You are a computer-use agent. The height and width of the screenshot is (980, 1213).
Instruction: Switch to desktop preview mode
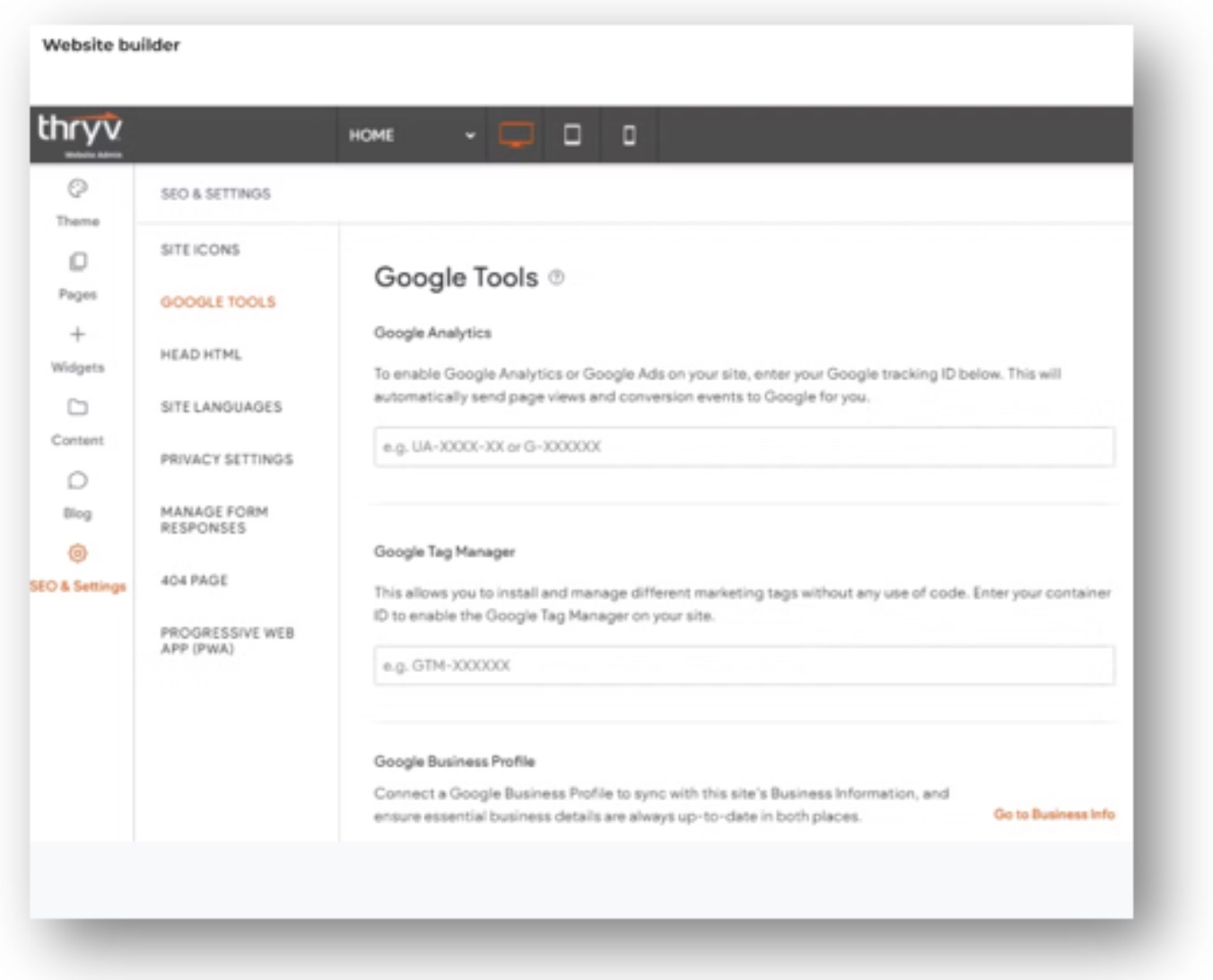point(516,135)
